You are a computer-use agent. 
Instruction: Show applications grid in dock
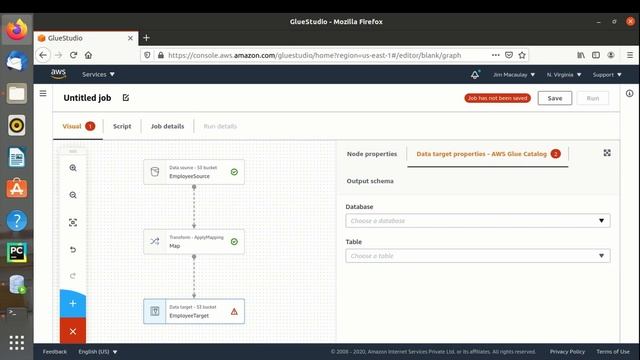[x=17, y=343]
